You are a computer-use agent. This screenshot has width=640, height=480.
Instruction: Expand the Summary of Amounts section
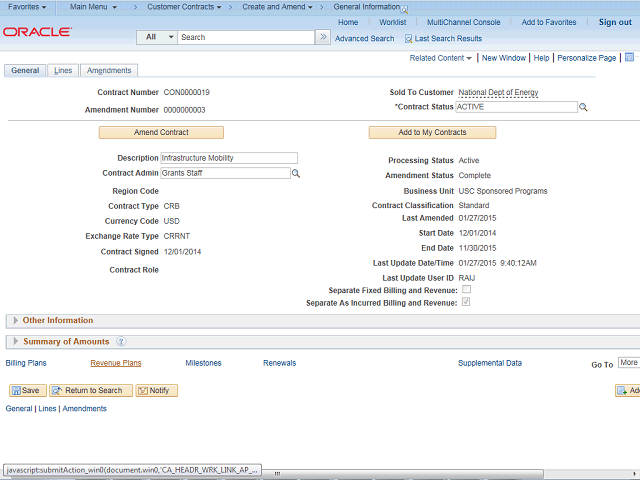coord(14,342)
